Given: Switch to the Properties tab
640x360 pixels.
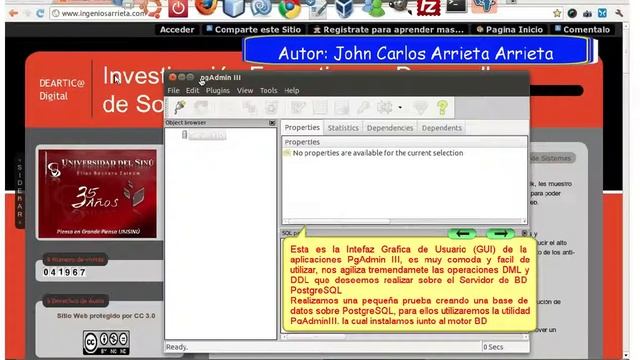Looking at the screenshot, I should click(302, 127).
